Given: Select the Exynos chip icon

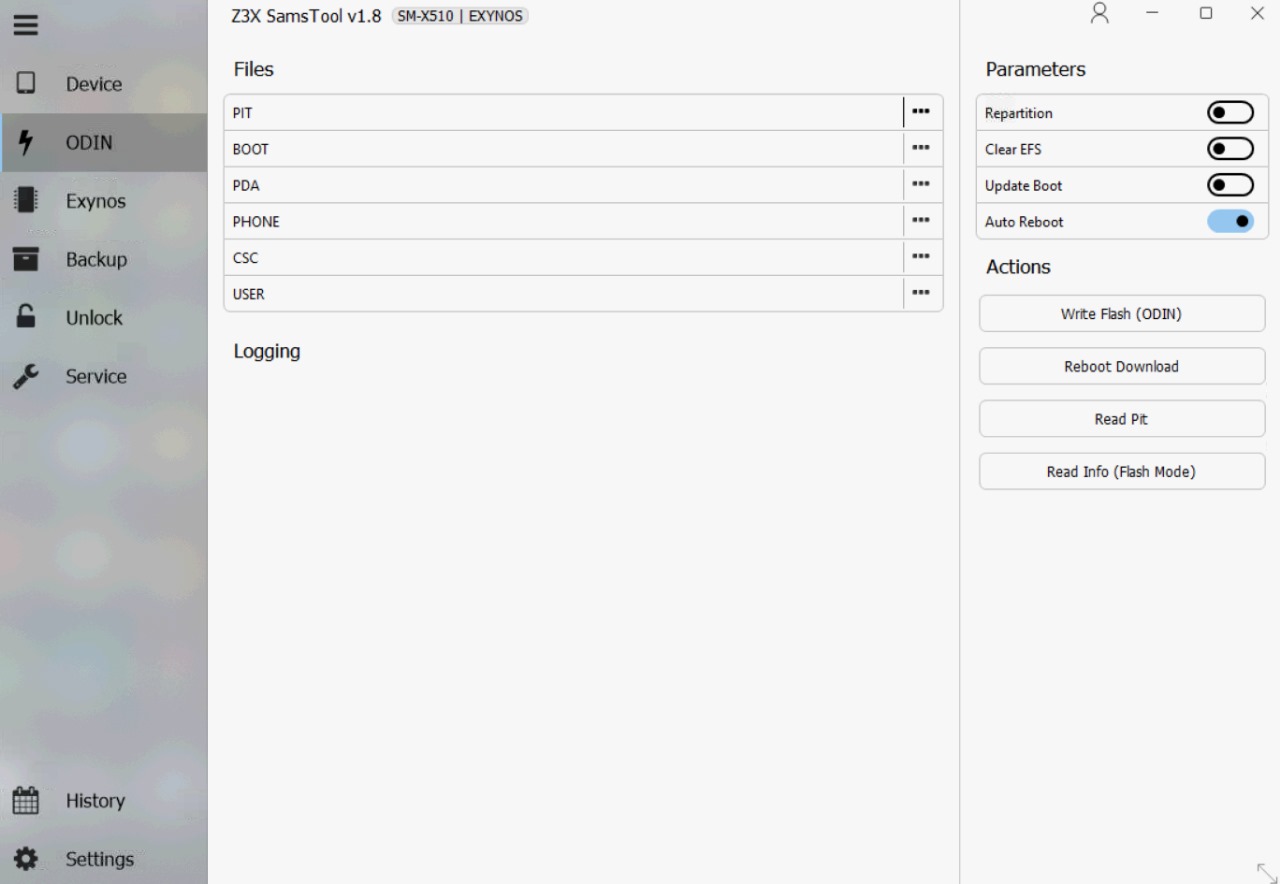Looking at the screenshot, I should point(25,201).
